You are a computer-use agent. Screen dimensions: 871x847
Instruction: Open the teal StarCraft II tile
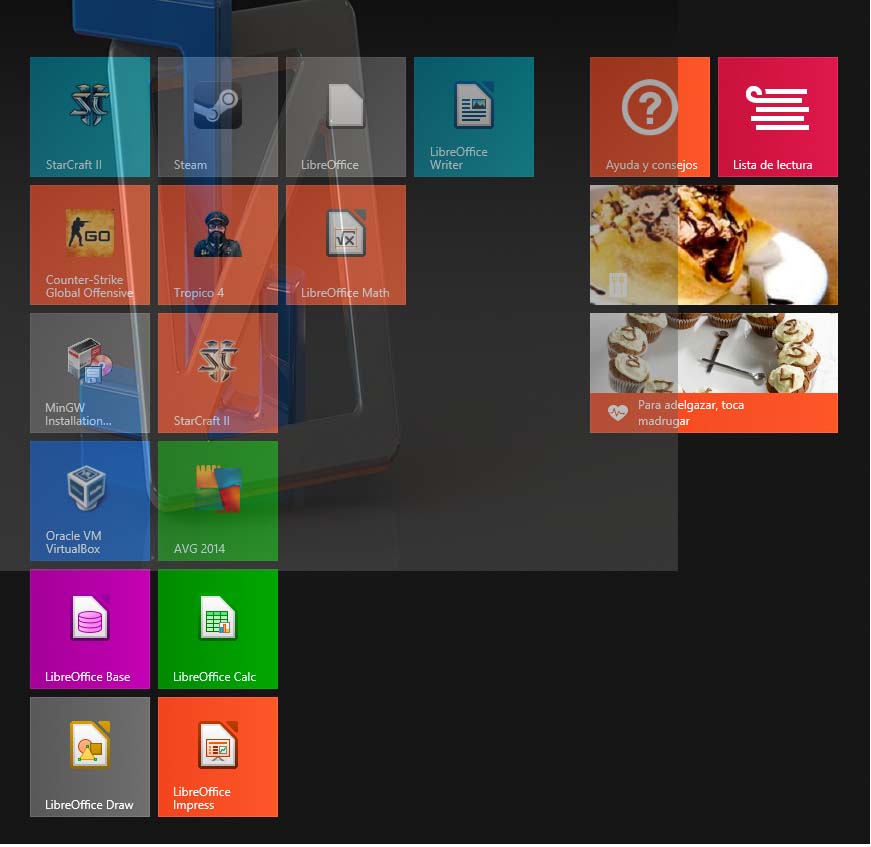(90, 117)
